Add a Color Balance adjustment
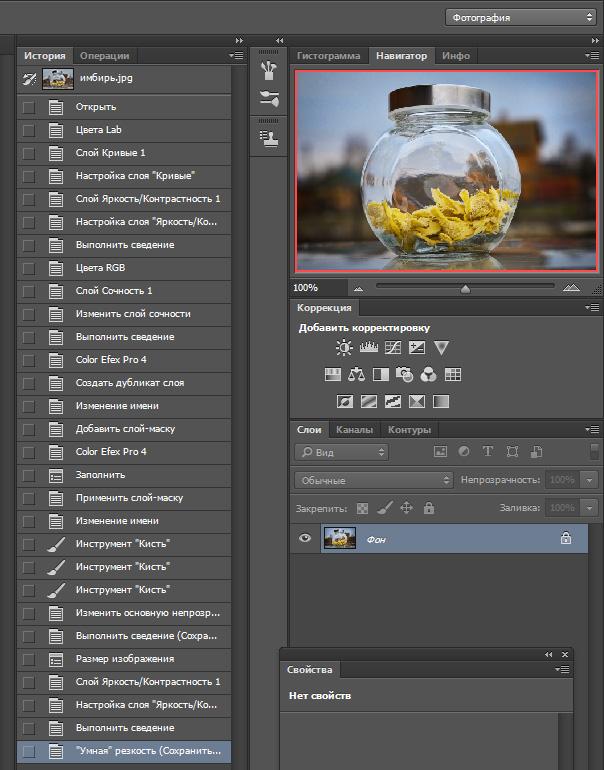 357,375
